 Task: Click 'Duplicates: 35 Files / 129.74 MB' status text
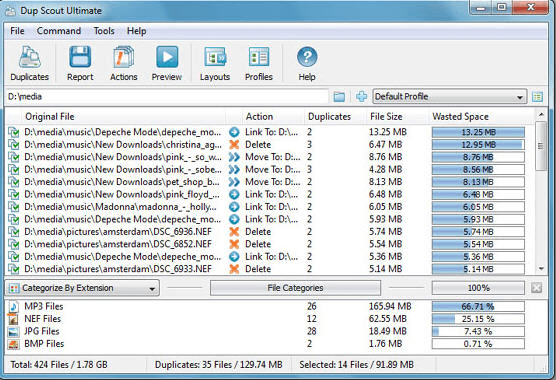[218, 365]
